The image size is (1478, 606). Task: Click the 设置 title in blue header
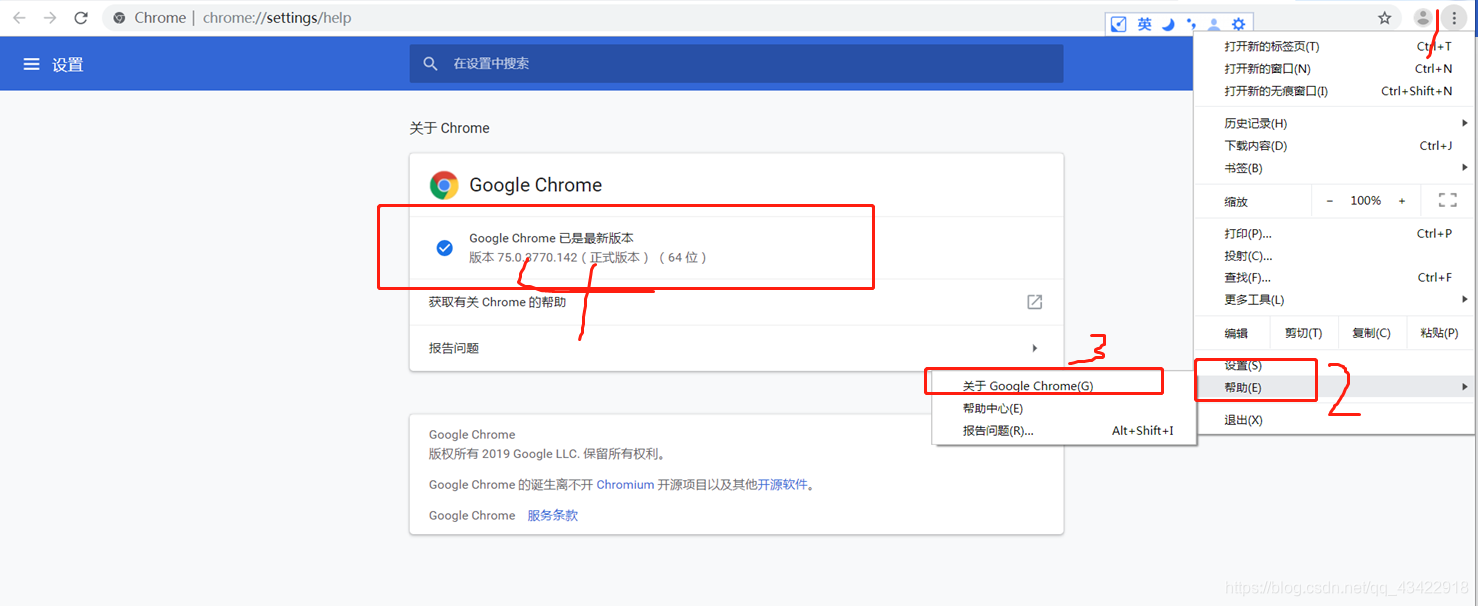click(68, 65)
